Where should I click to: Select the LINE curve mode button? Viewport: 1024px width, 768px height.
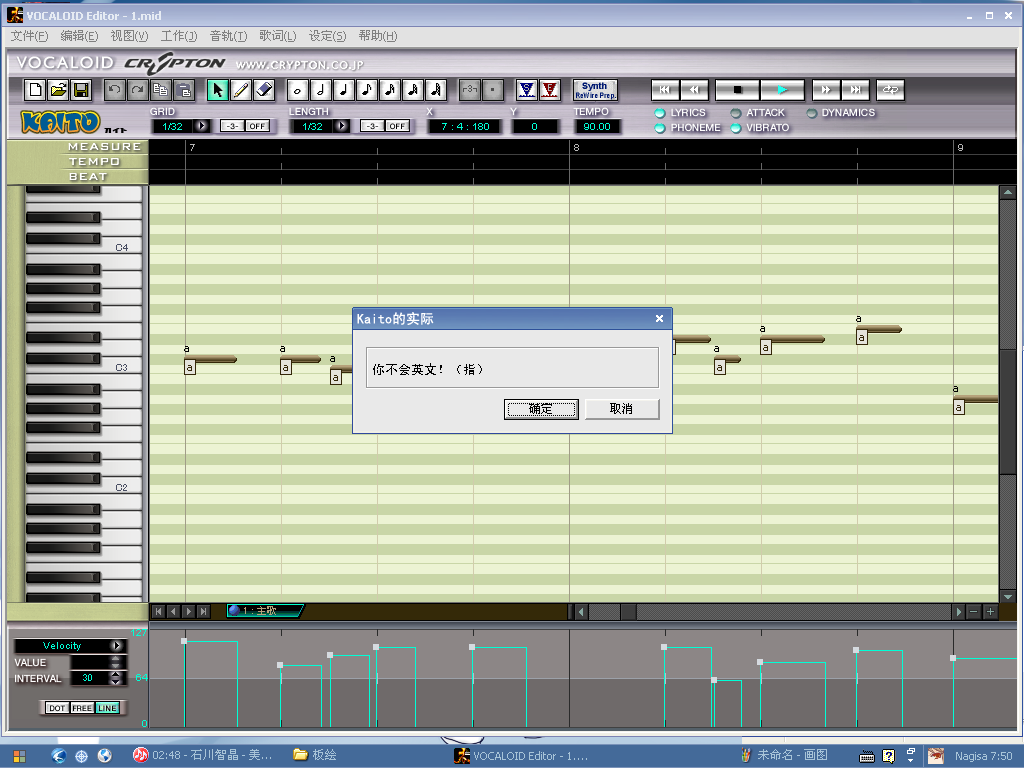108,708
